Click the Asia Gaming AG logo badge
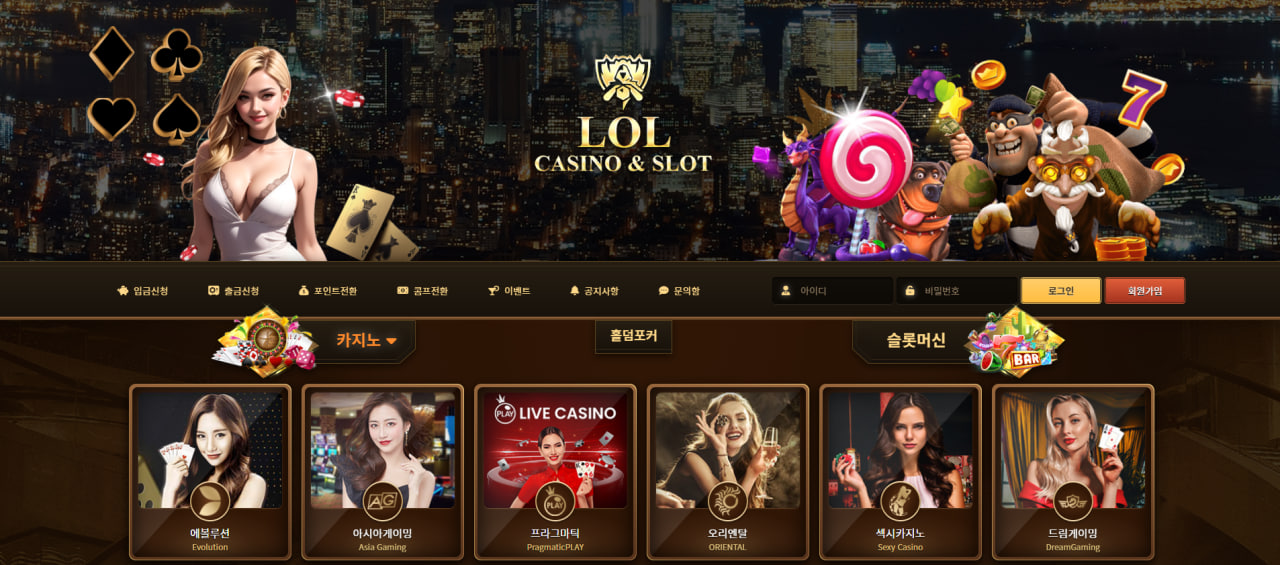1280x565 pixels. coord(382,502)
